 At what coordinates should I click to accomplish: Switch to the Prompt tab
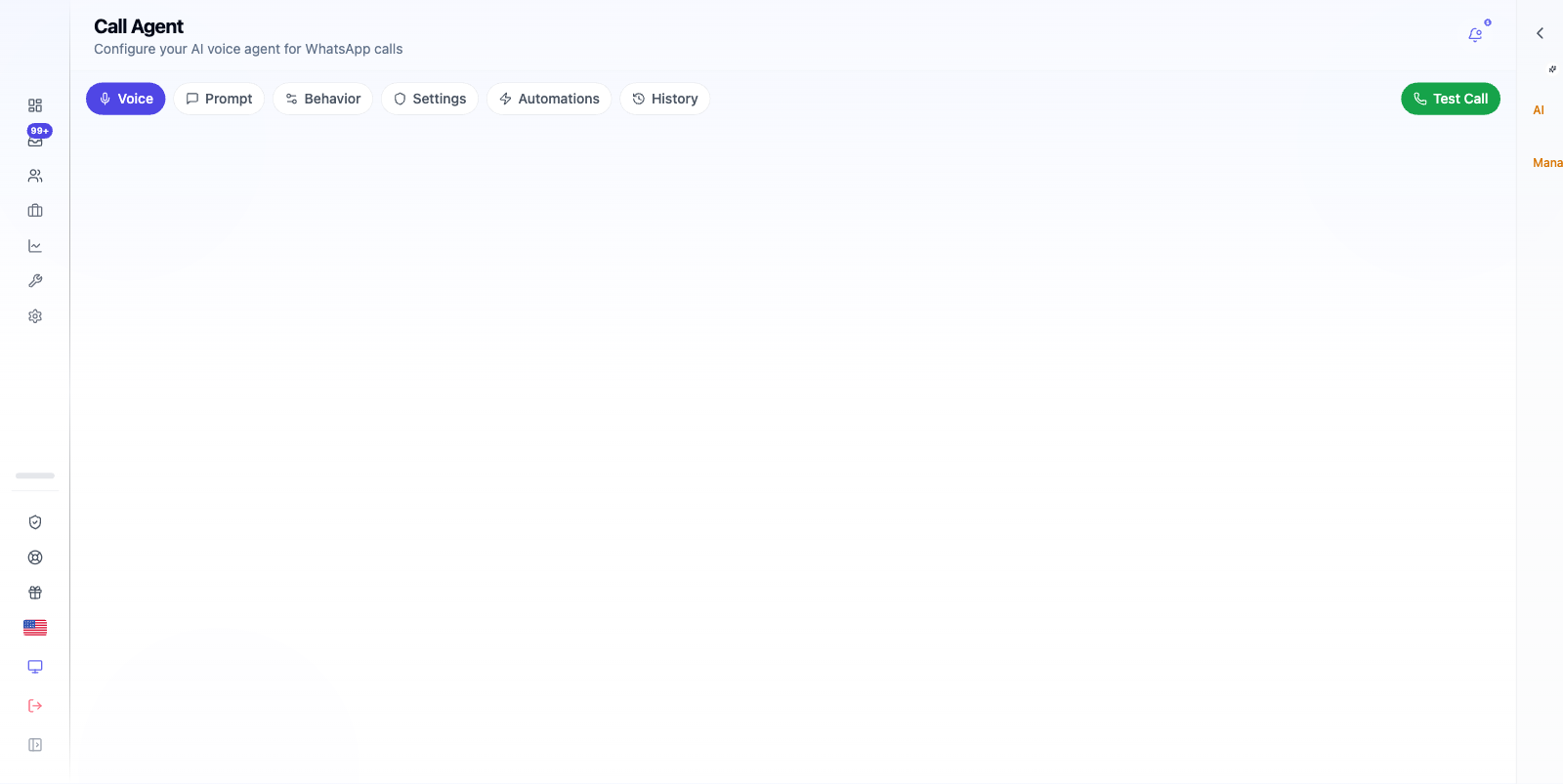pyautogui.click(x=219, y=99)
